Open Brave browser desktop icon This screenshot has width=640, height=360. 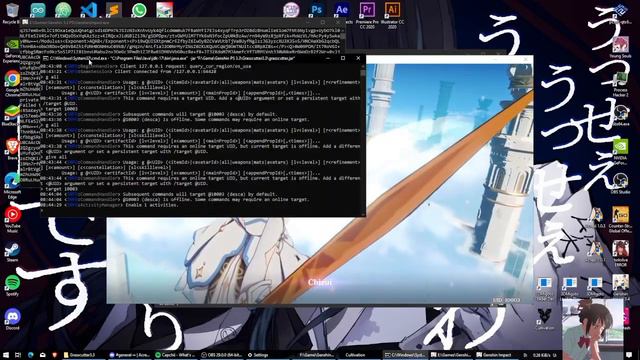[x=12, y=149]
